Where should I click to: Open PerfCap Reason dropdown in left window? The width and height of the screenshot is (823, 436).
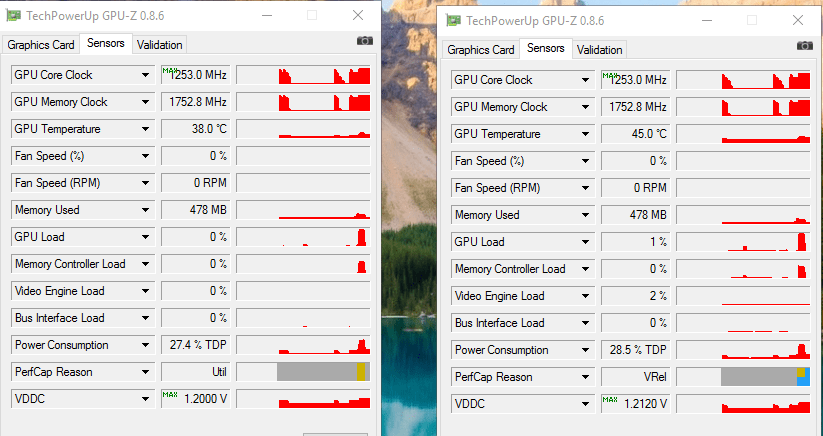pos(145,372)
